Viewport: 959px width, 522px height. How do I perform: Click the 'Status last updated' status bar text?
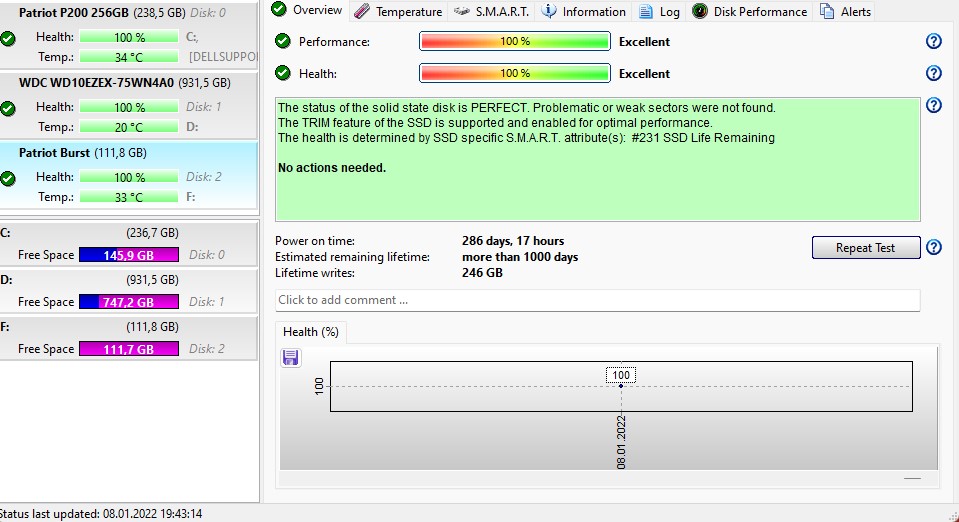101,513
